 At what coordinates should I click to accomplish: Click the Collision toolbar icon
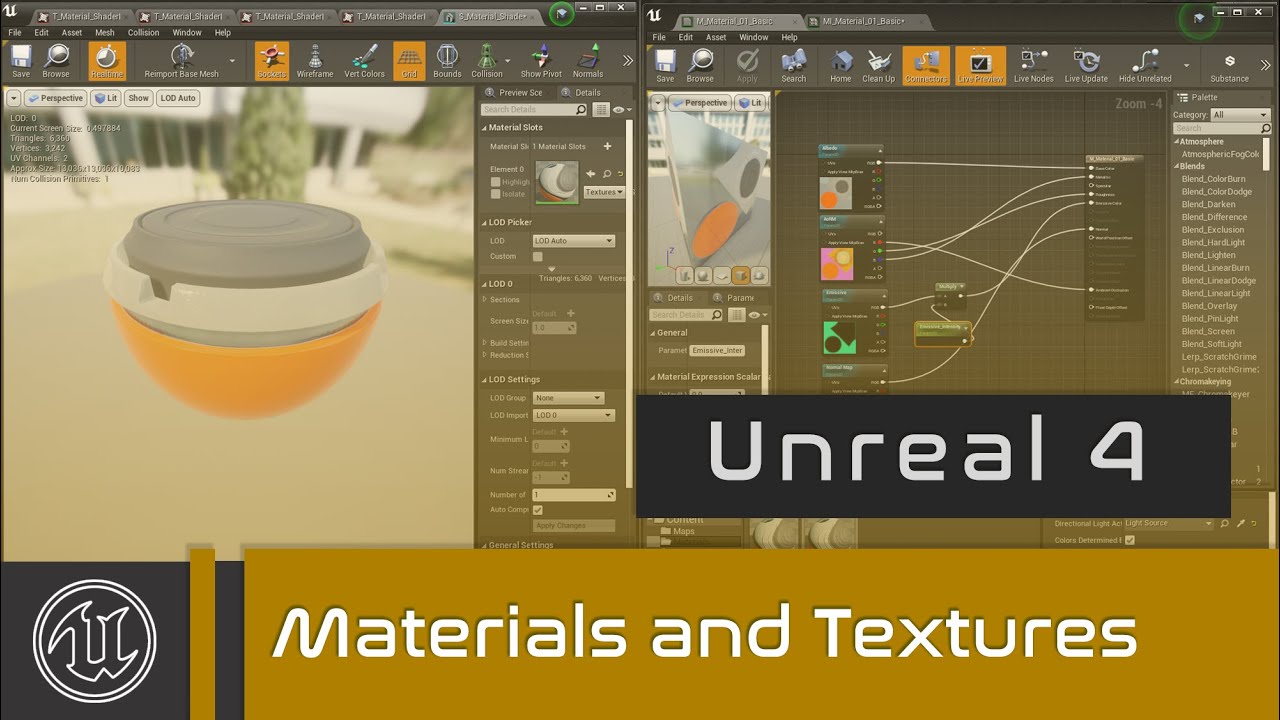pos(487,57)
